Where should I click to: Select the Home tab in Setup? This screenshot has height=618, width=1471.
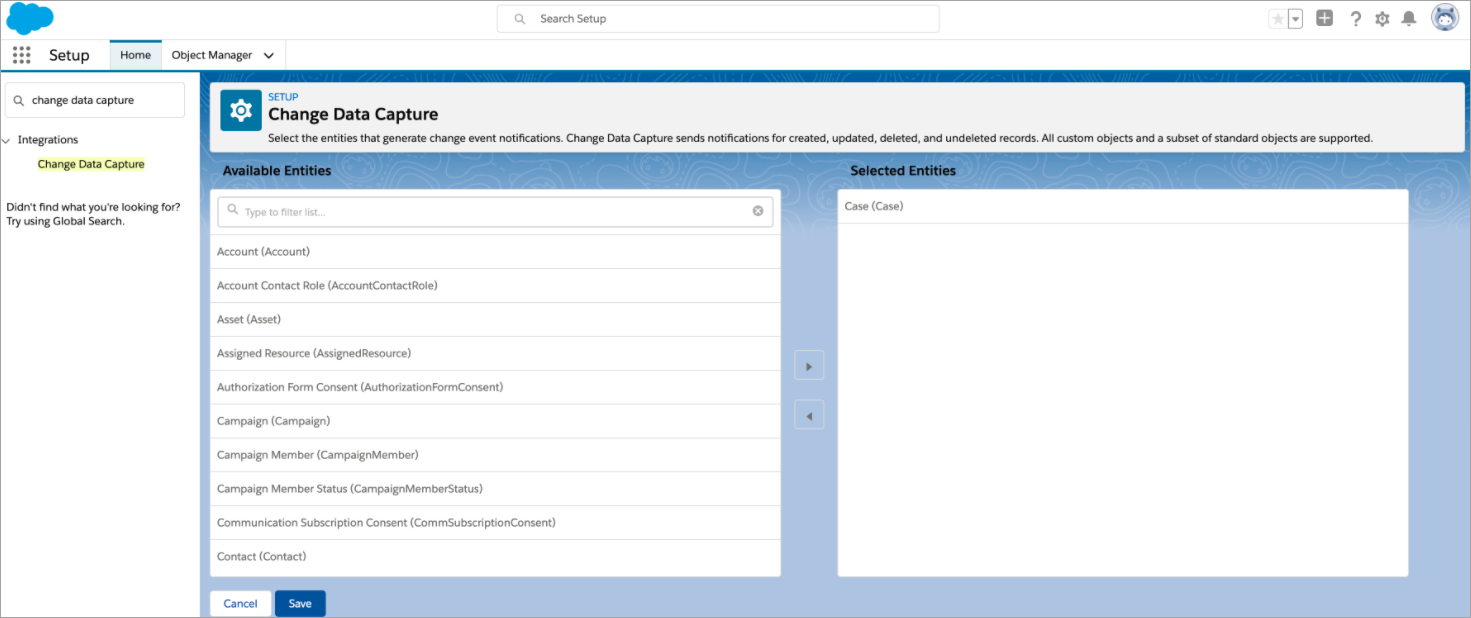[x=135, y=55]
